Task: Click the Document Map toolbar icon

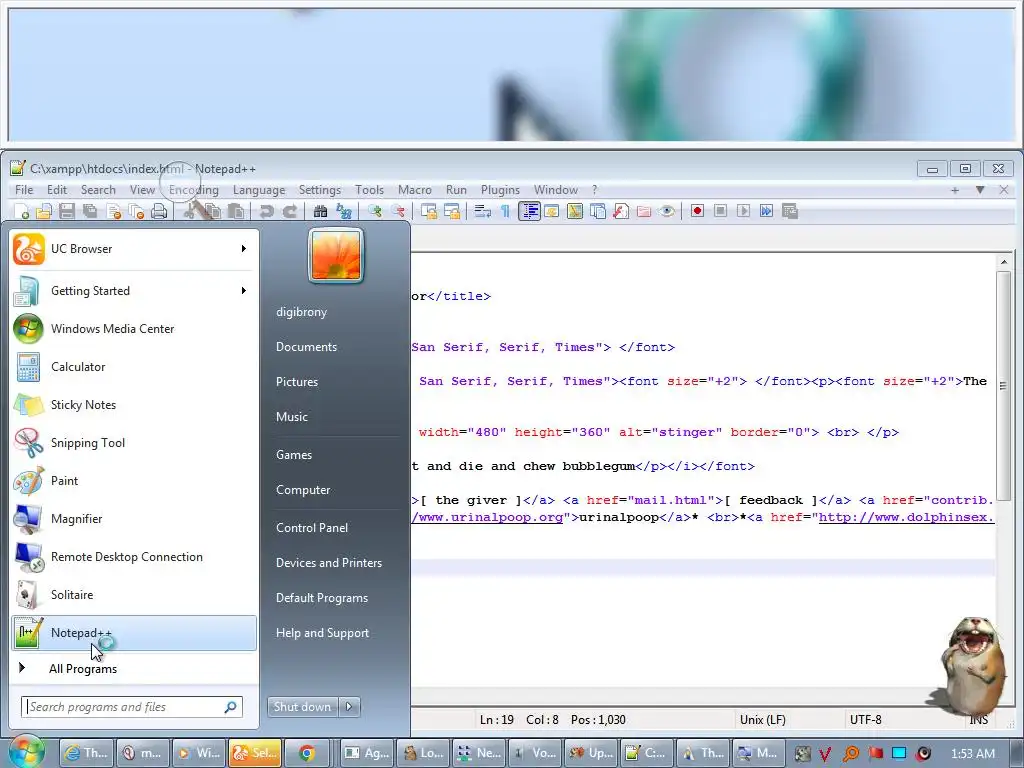Action: 575,211
